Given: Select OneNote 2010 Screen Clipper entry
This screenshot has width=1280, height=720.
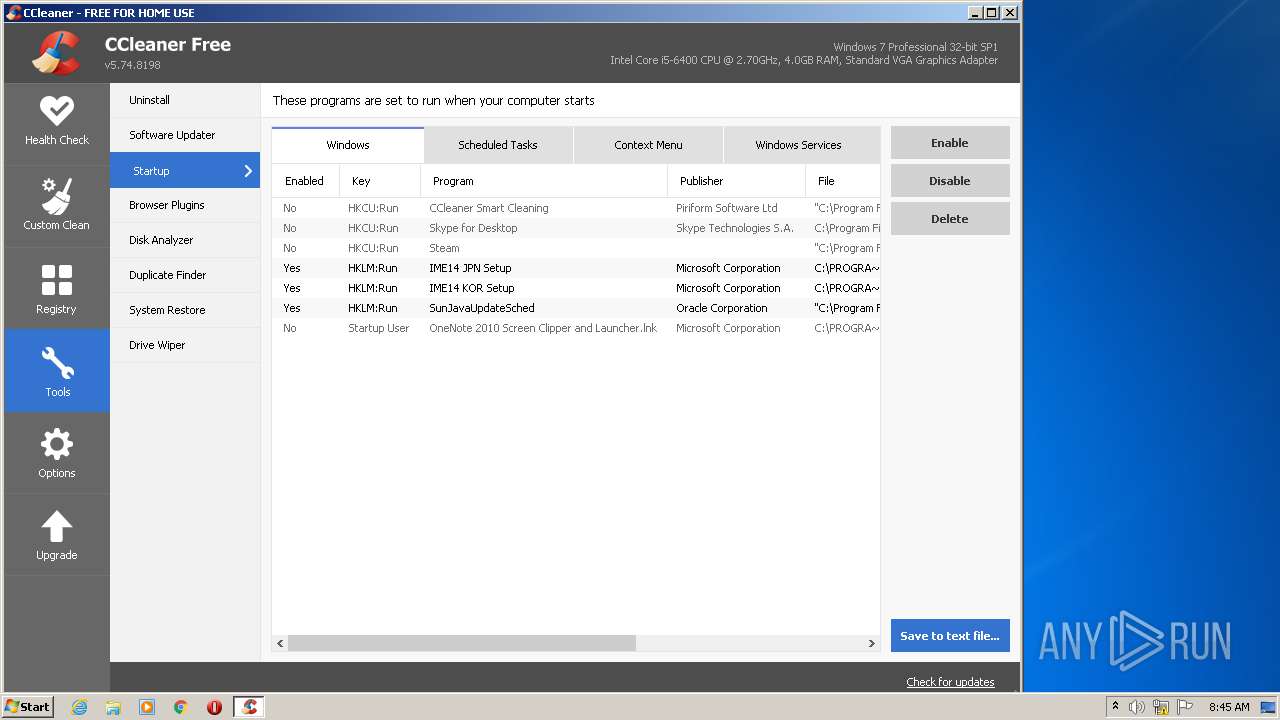Looking at the screenshot, I should click(x=576, y=328).
